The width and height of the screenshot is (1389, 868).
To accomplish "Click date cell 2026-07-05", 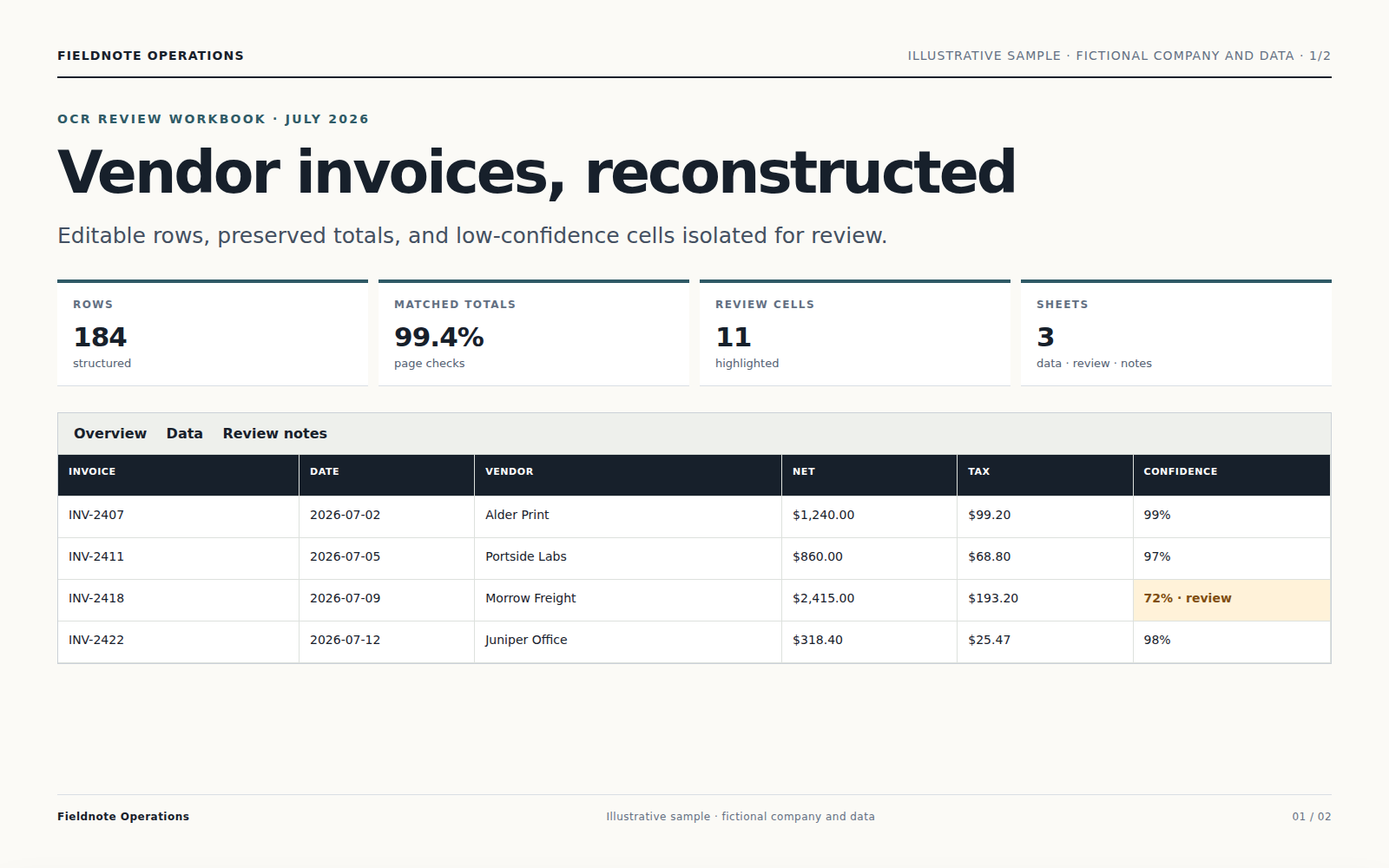I will pyautogui.click(x=387, y=558).
